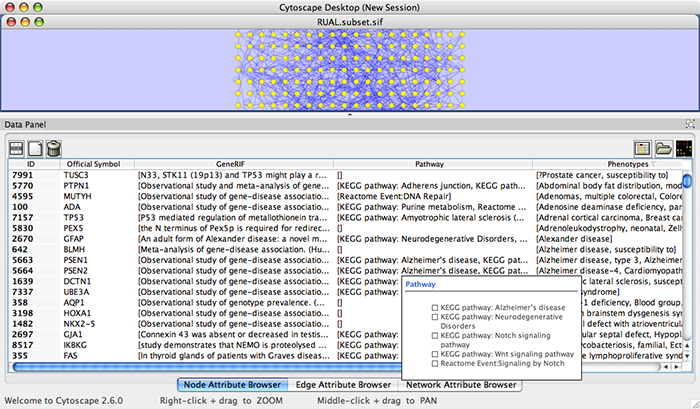Check KEGG pathway: Notch signaling pathway box
This screenshot has height=409, width=700.
pyautogui.click(x=434, y=335)
